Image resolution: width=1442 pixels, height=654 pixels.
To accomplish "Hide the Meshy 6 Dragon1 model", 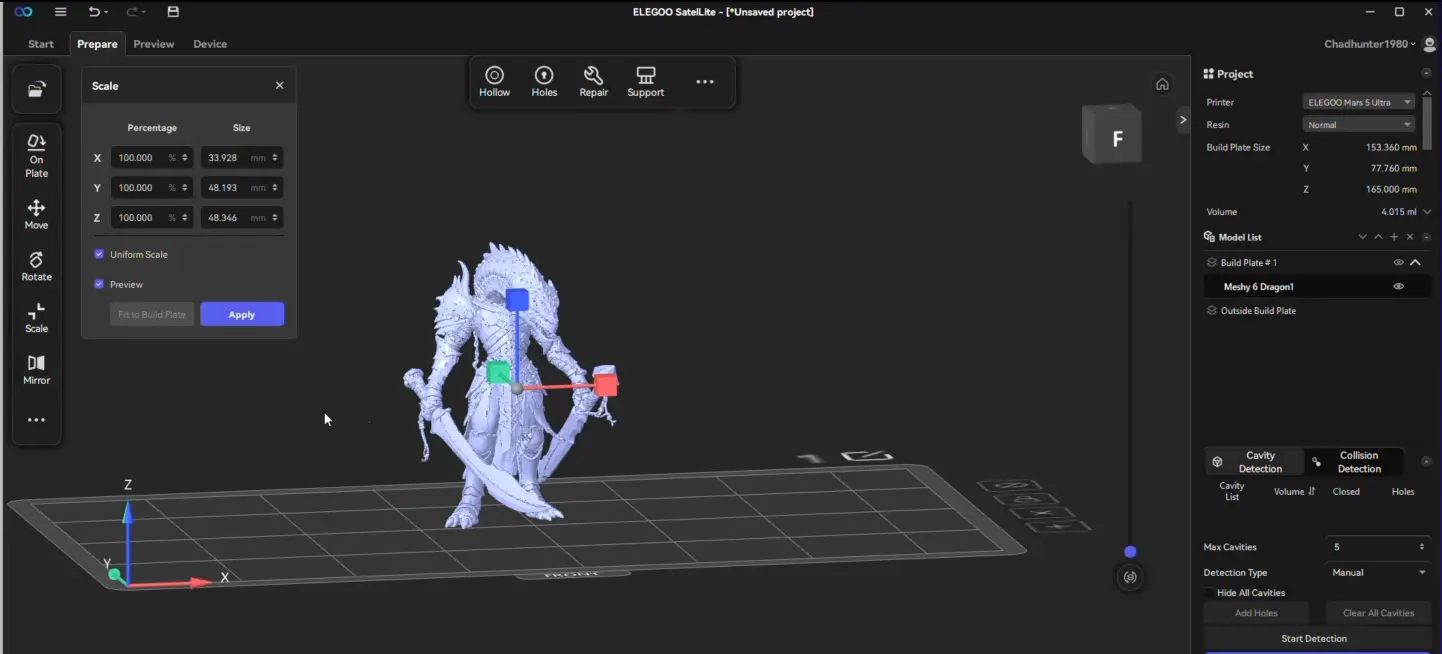I will (x=1397, y=286).
